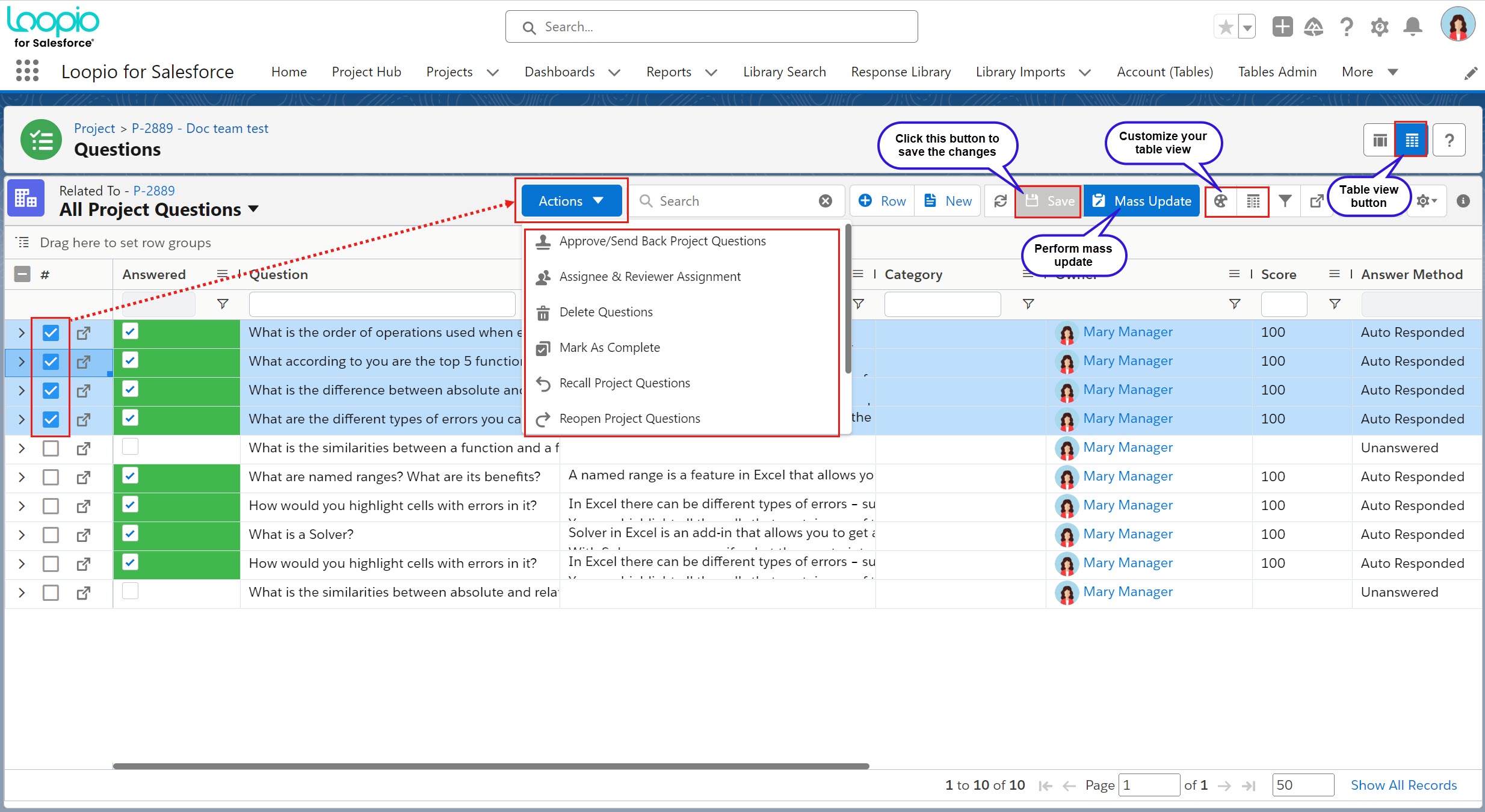The image size is (1485, 812).
Task: Uncheck selection for 'different types of errors' row
Action: click(51, 419)
